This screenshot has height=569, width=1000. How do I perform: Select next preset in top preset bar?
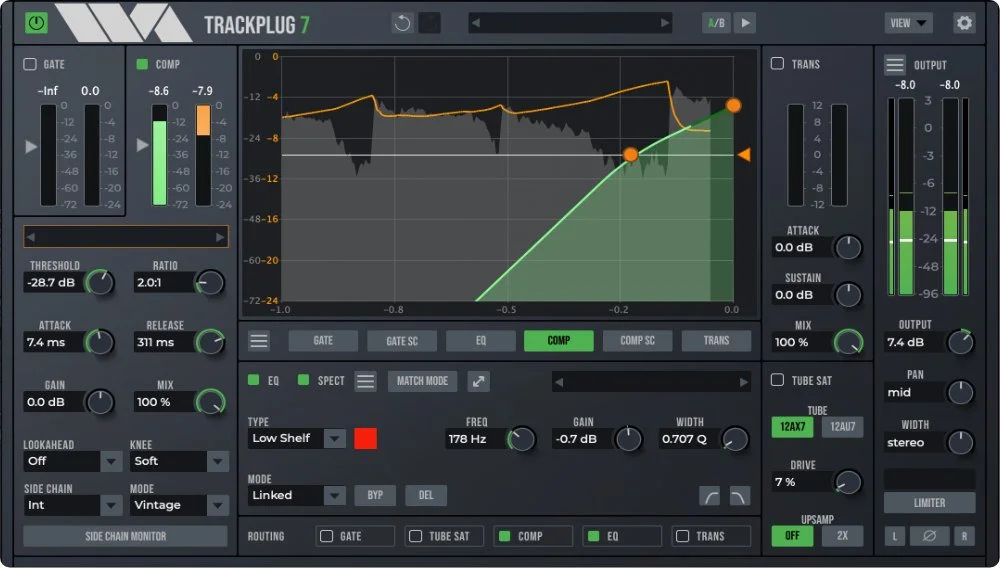point(665,24)
